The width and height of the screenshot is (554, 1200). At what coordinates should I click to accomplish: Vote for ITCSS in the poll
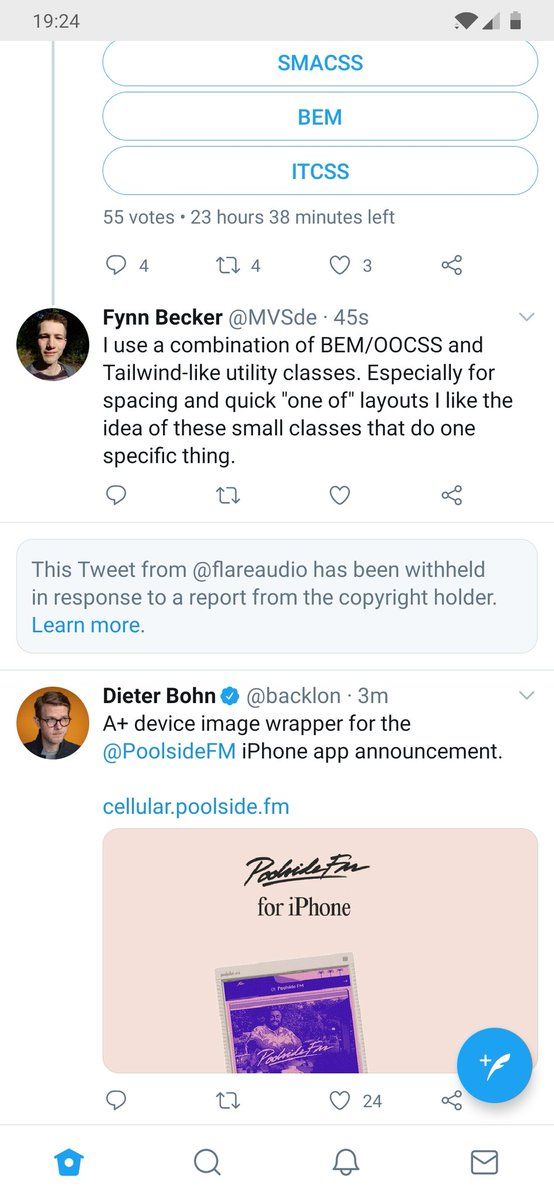(x=320, y=171)
